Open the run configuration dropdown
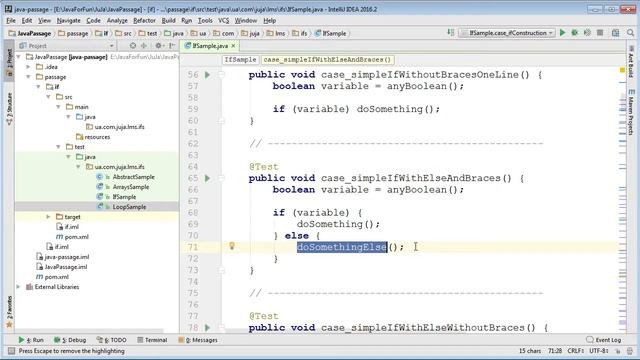The height and width of the screenshot is (360, 640). (x=507, y=33)
